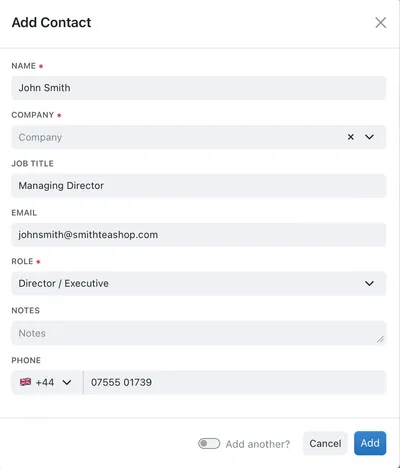Viewport: 400px width, 468px height.
Task: Click the Add another? label
Action: coord(258,444)
